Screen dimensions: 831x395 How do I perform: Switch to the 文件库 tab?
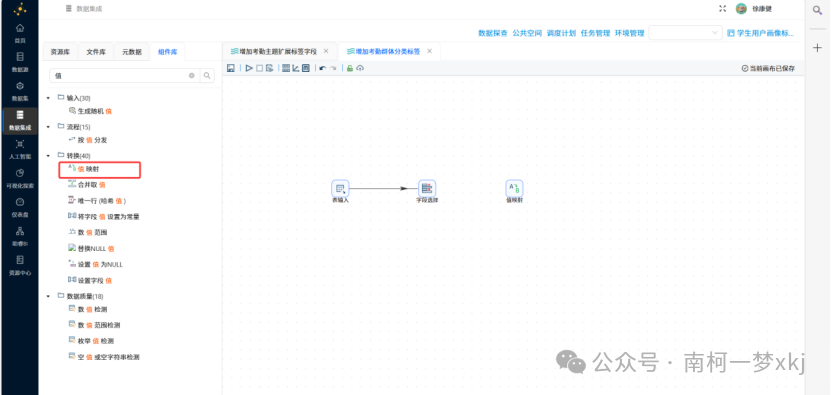tap(96, 52)
